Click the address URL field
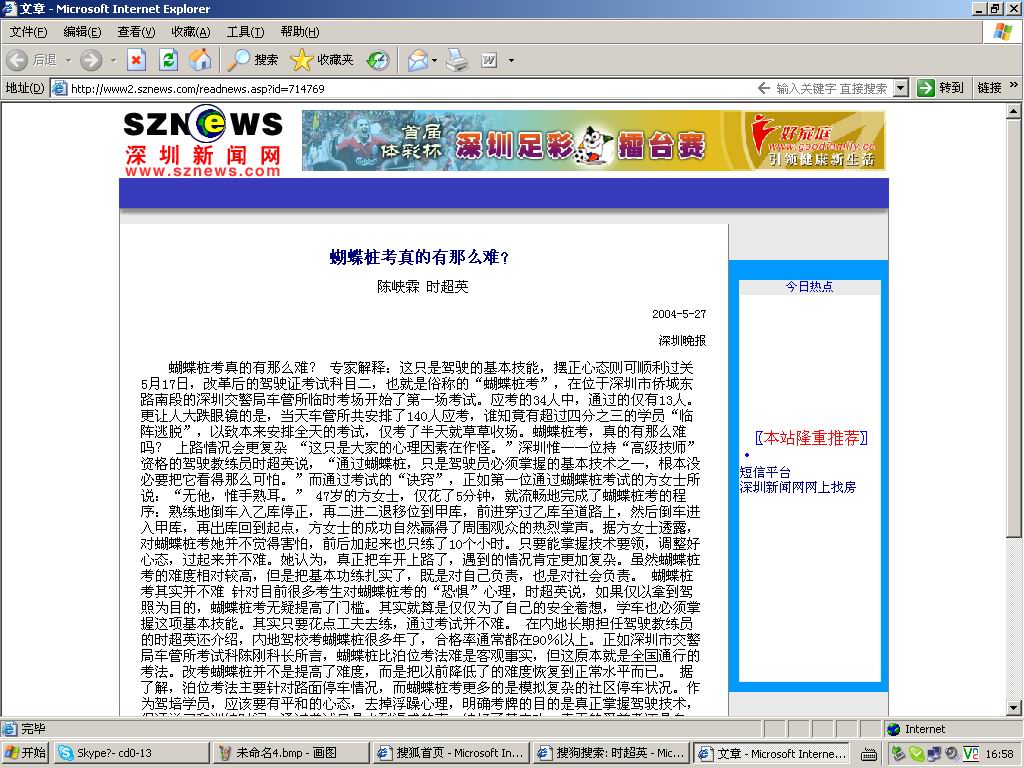 (400, 88)
